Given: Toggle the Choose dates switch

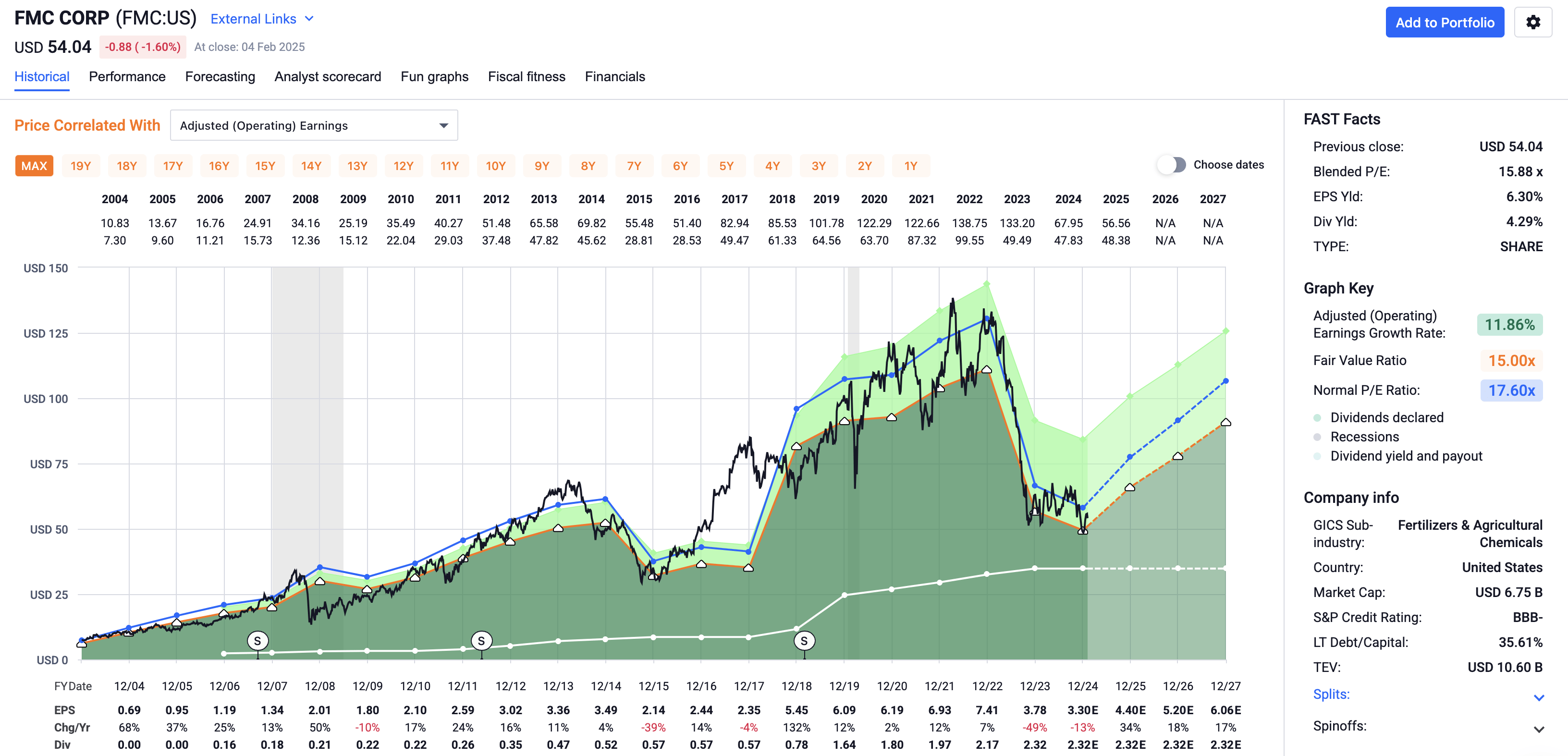Looking at the screenshot, I should tap(1172, 165).
